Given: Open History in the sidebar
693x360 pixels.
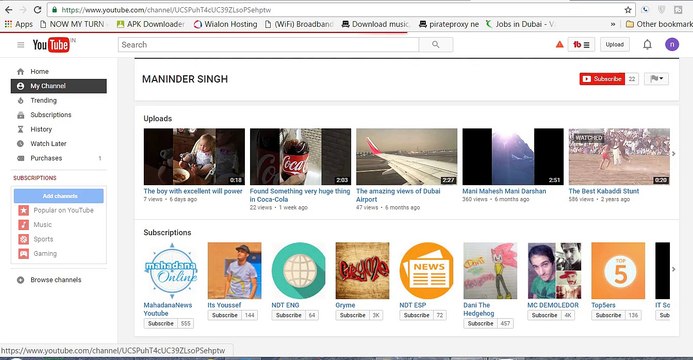Looking at the screenshot, I should click(x=41, y=129).
